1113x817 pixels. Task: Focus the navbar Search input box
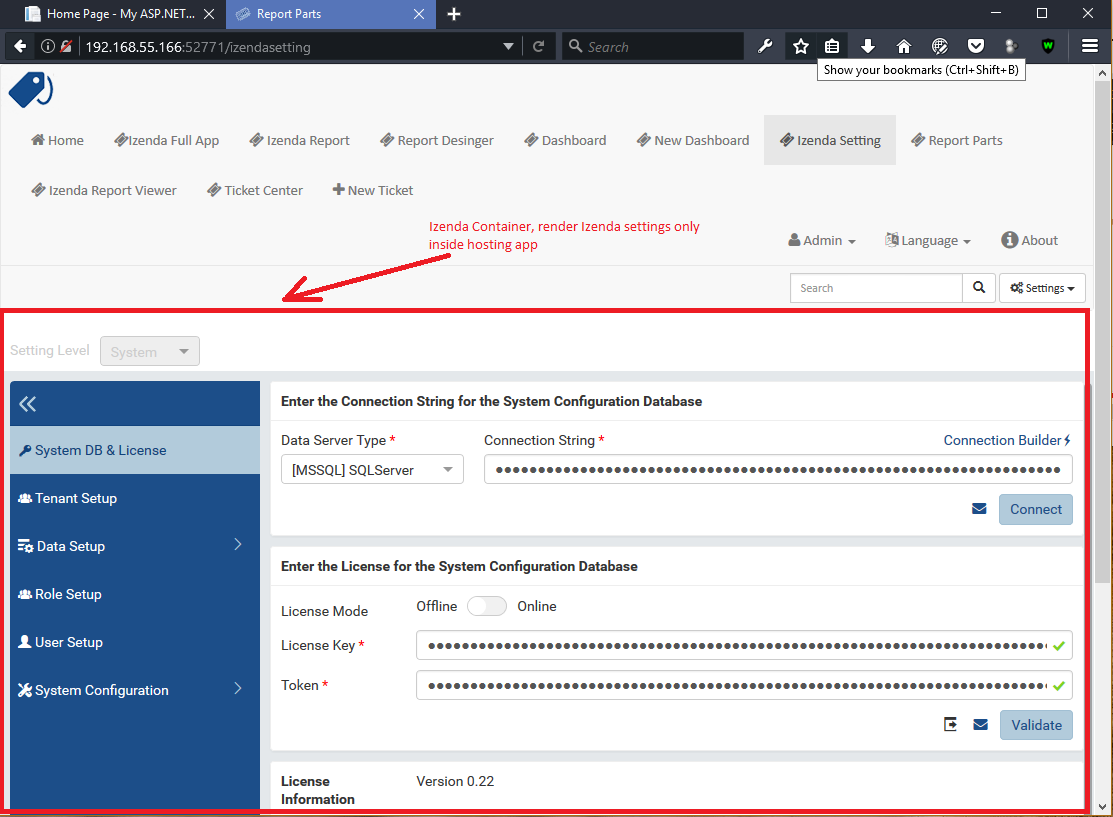(877, 287)
